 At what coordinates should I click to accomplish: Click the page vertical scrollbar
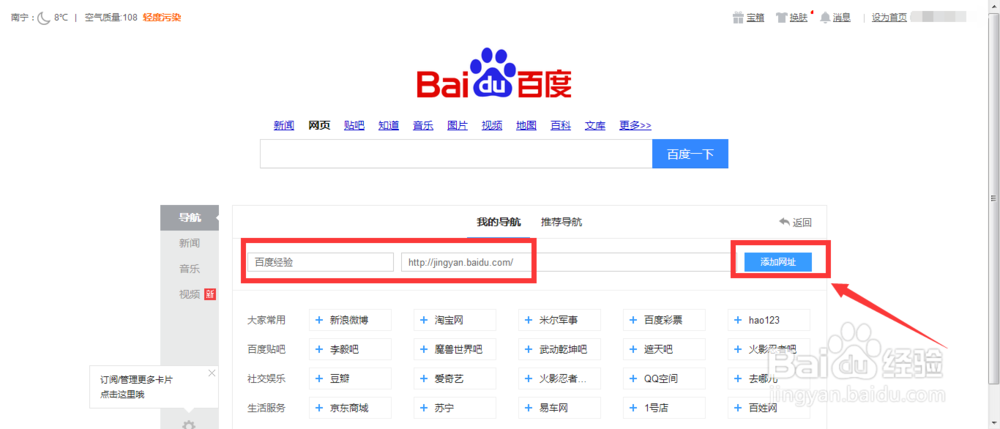995,198
